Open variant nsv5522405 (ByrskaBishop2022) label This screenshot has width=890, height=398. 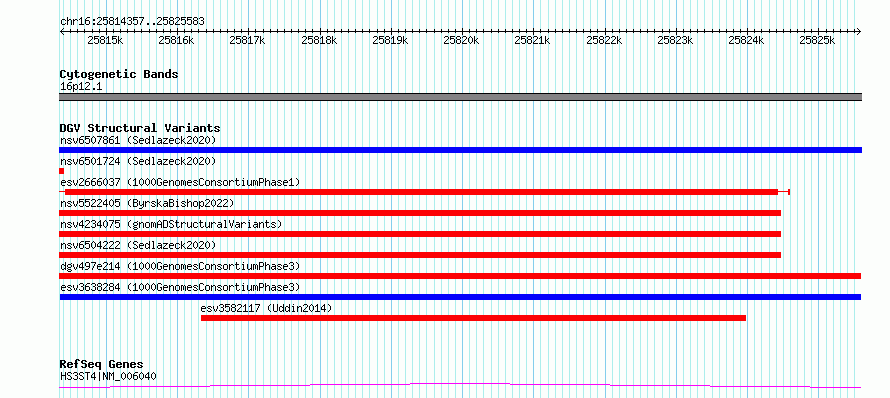tap(147, 203)
